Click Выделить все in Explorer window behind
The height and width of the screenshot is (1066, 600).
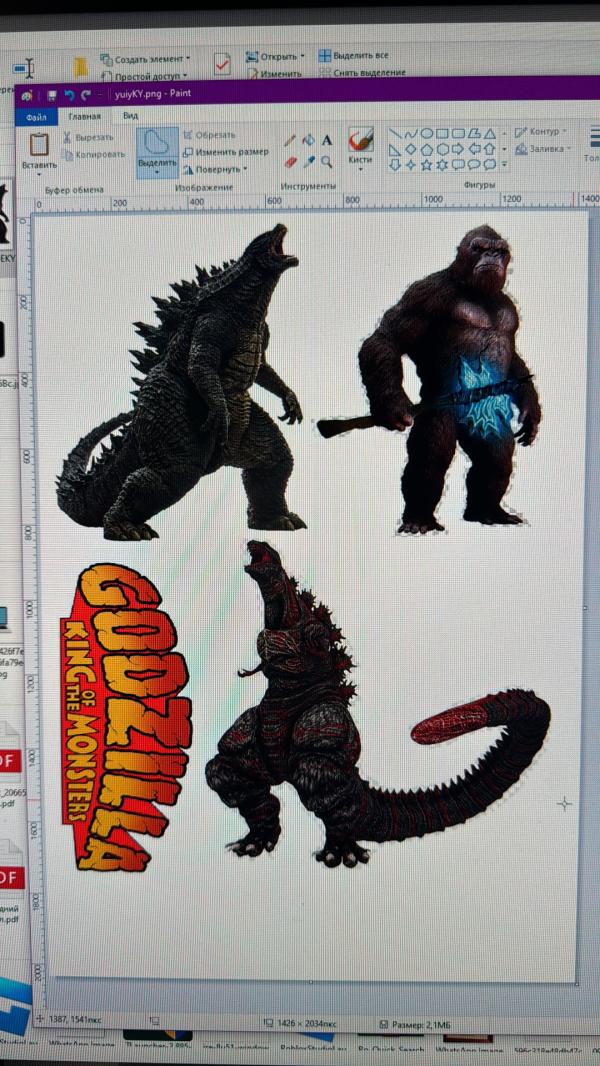click(361, 56)
